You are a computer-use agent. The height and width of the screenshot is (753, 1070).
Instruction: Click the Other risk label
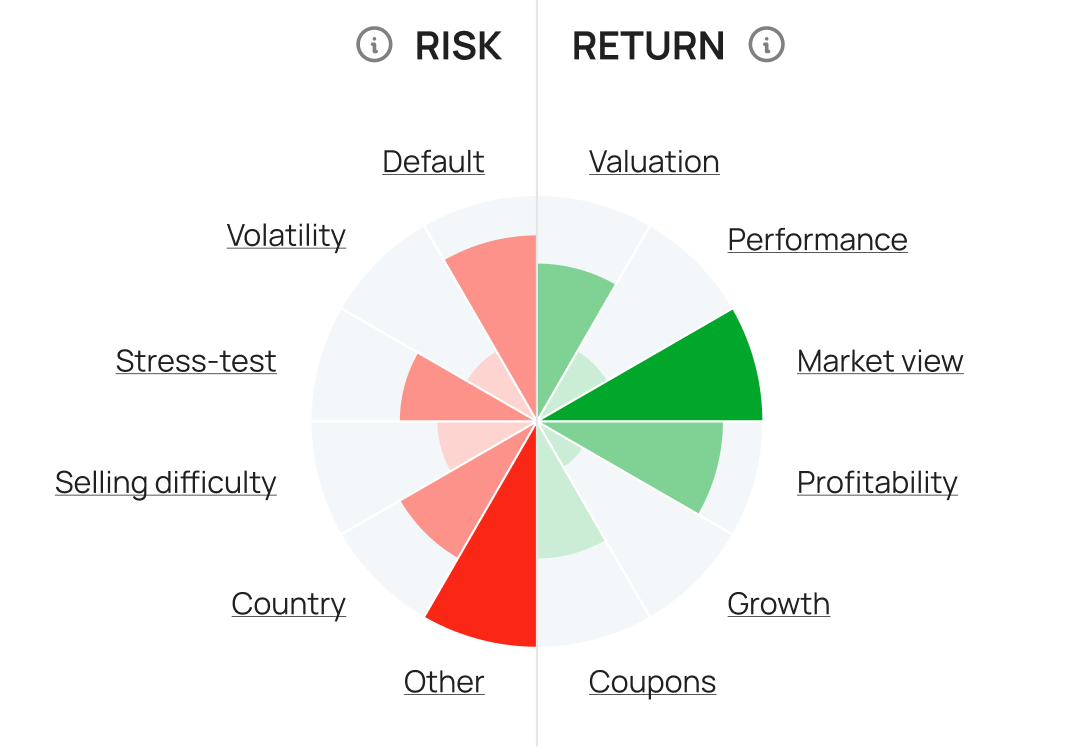(x=444, y=682)
